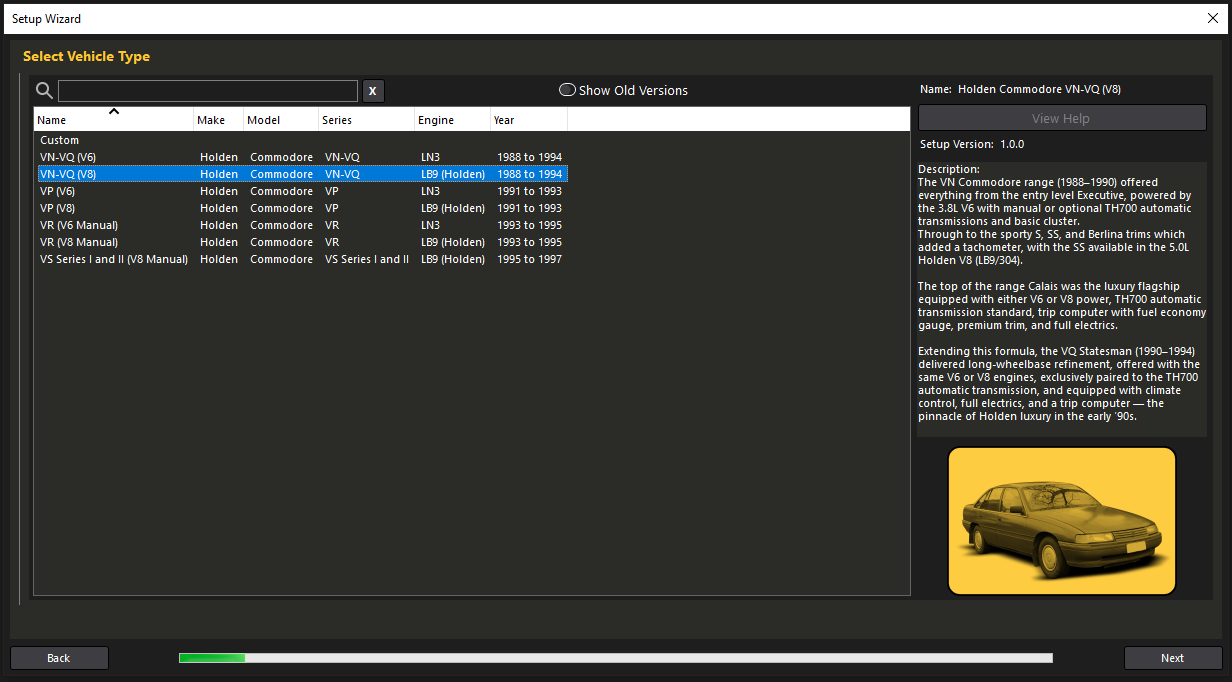
Task: Clear search with the X button
Action: click(x=372, y=91)
